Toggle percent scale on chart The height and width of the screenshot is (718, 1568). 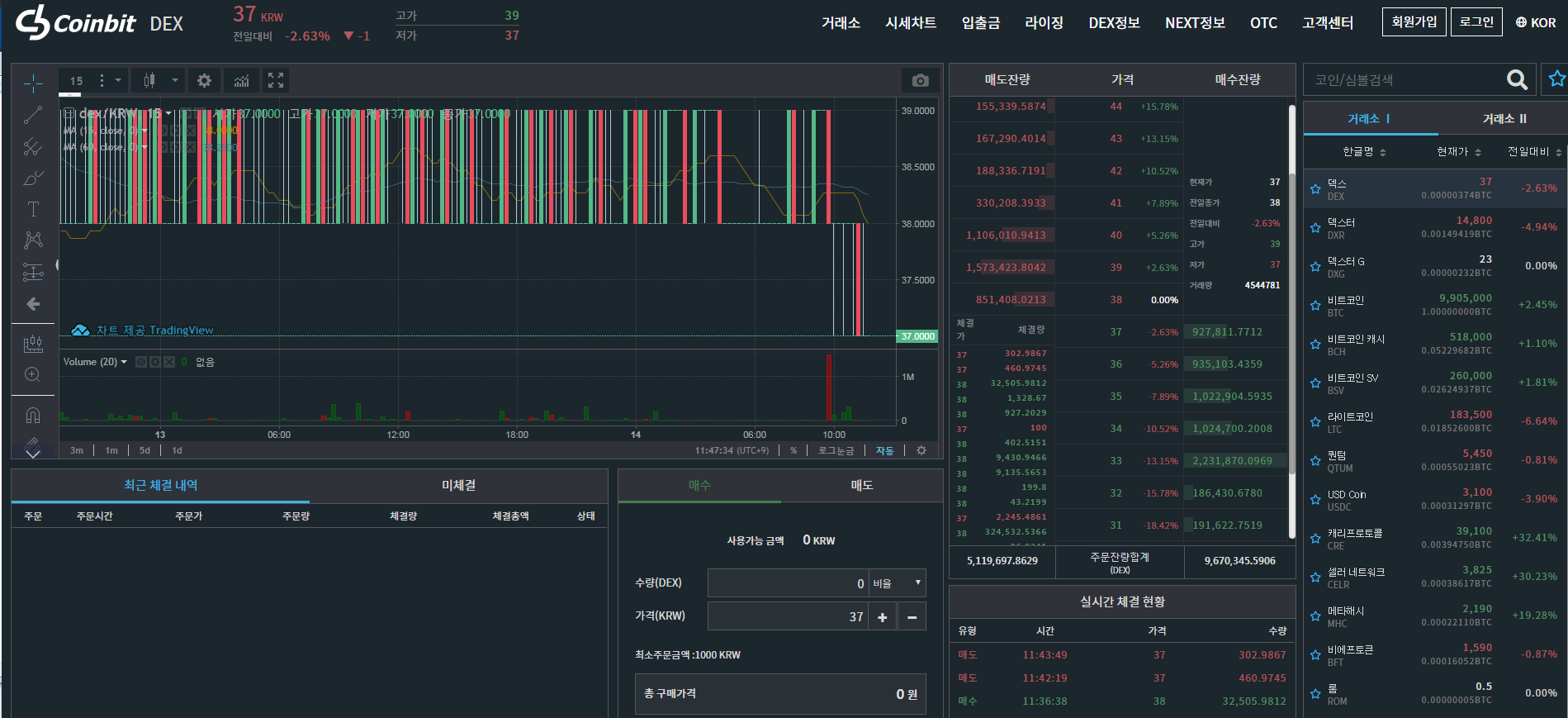[x=793, y=450]
